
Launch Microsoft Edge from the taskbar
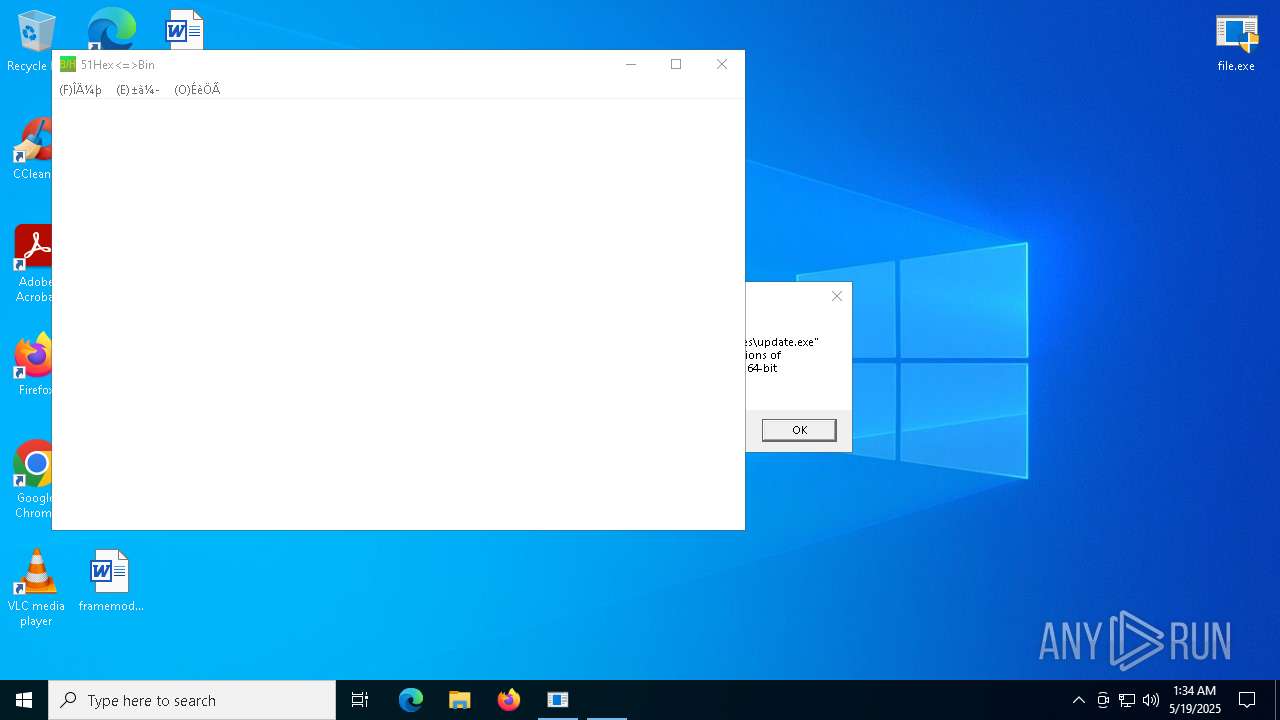411,700
